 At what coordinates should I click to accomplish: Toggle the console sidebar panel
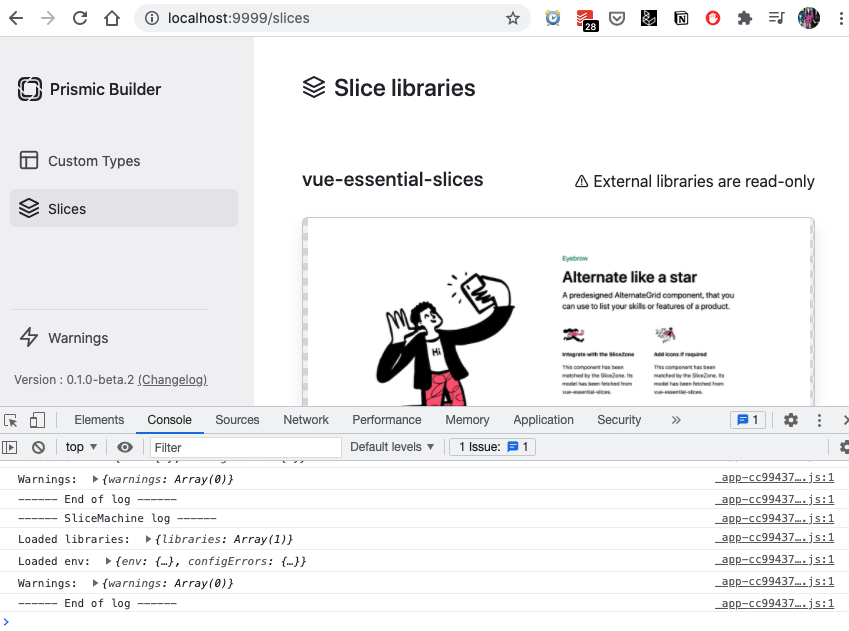coord(10,447)
